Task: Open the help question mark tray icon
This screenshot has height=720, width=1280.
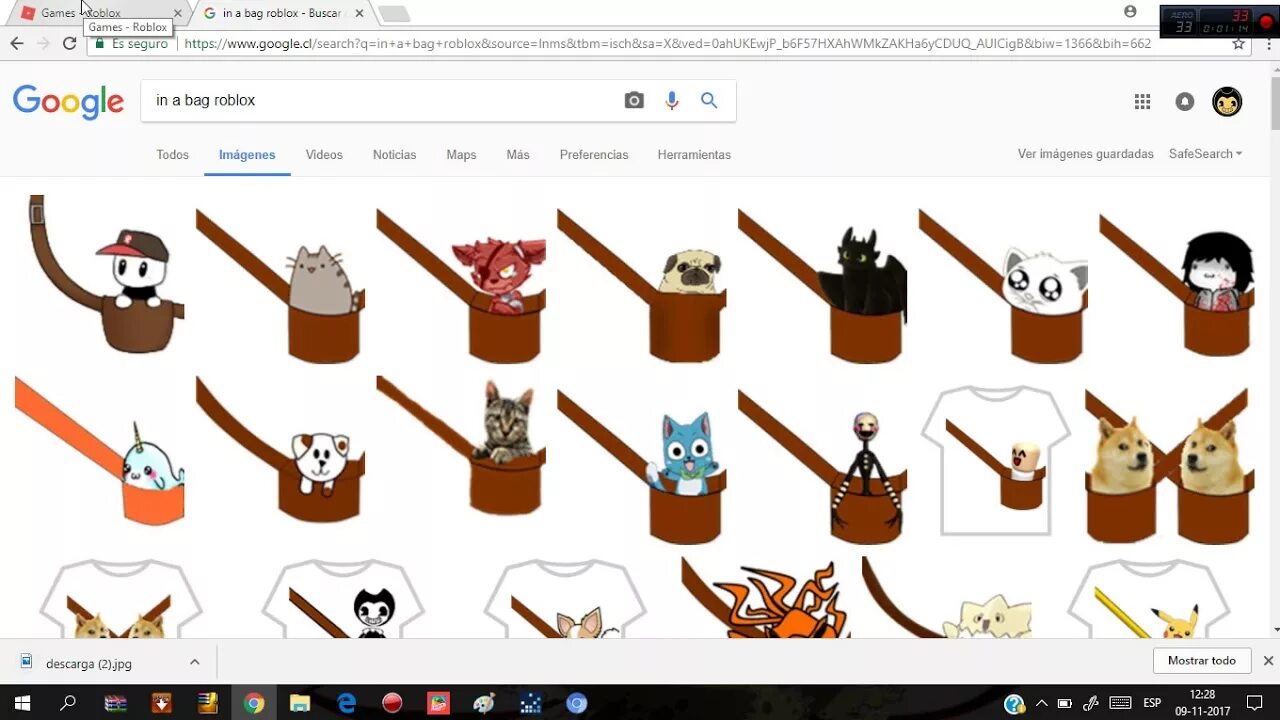Action: [1014, 704]
